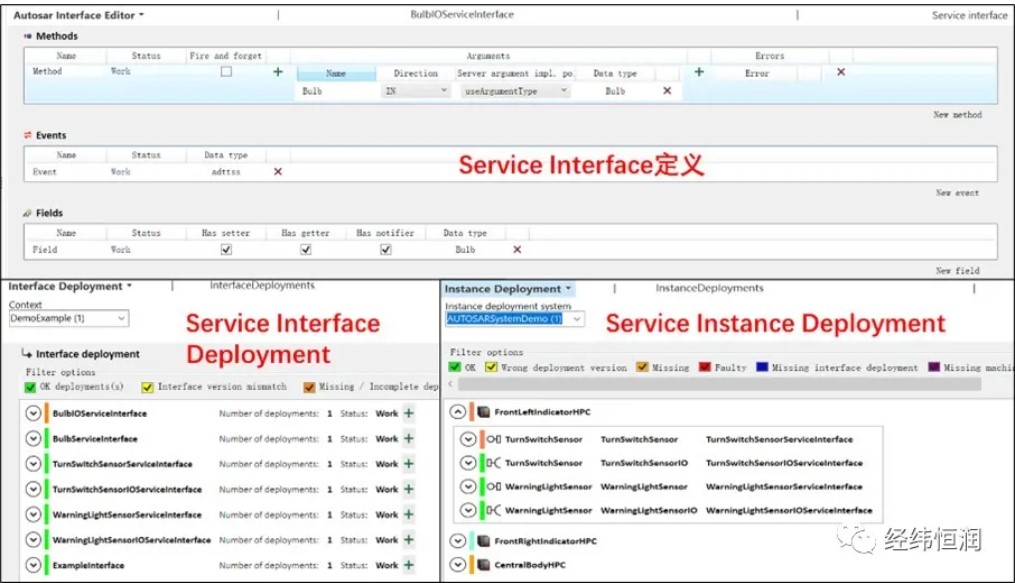Image resolution: width=1015 pixels, height=583 pixels.
Task: Uncheck Has notifier for the Field entry
Action: (385, 249)
